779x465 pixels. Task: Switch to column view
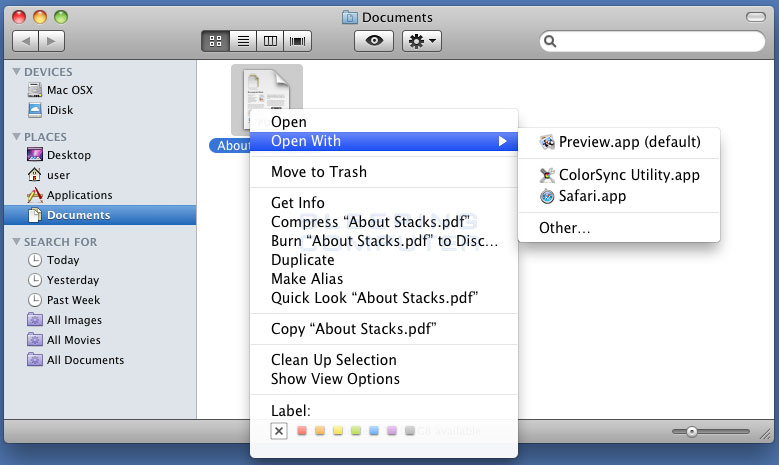[x=270, y=41]
